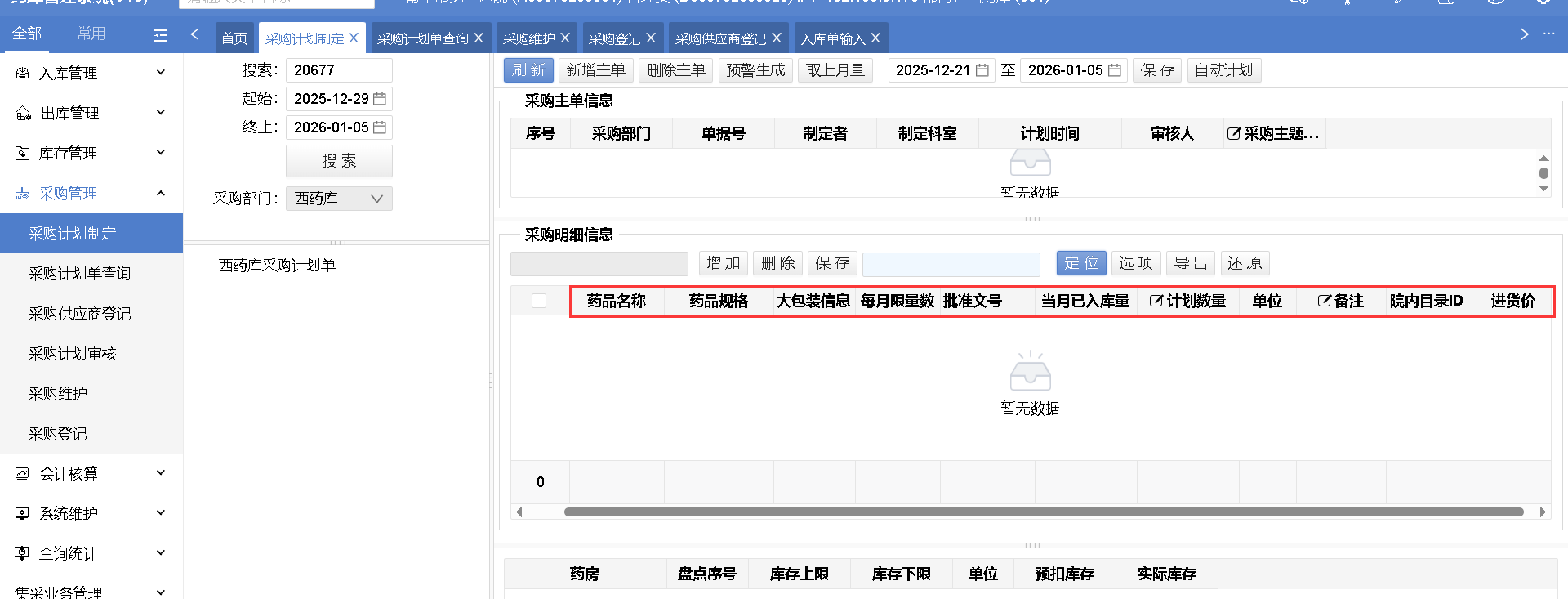Close the 采购维护 tab
Screen dimensions: 1568x599
[565, 38]
